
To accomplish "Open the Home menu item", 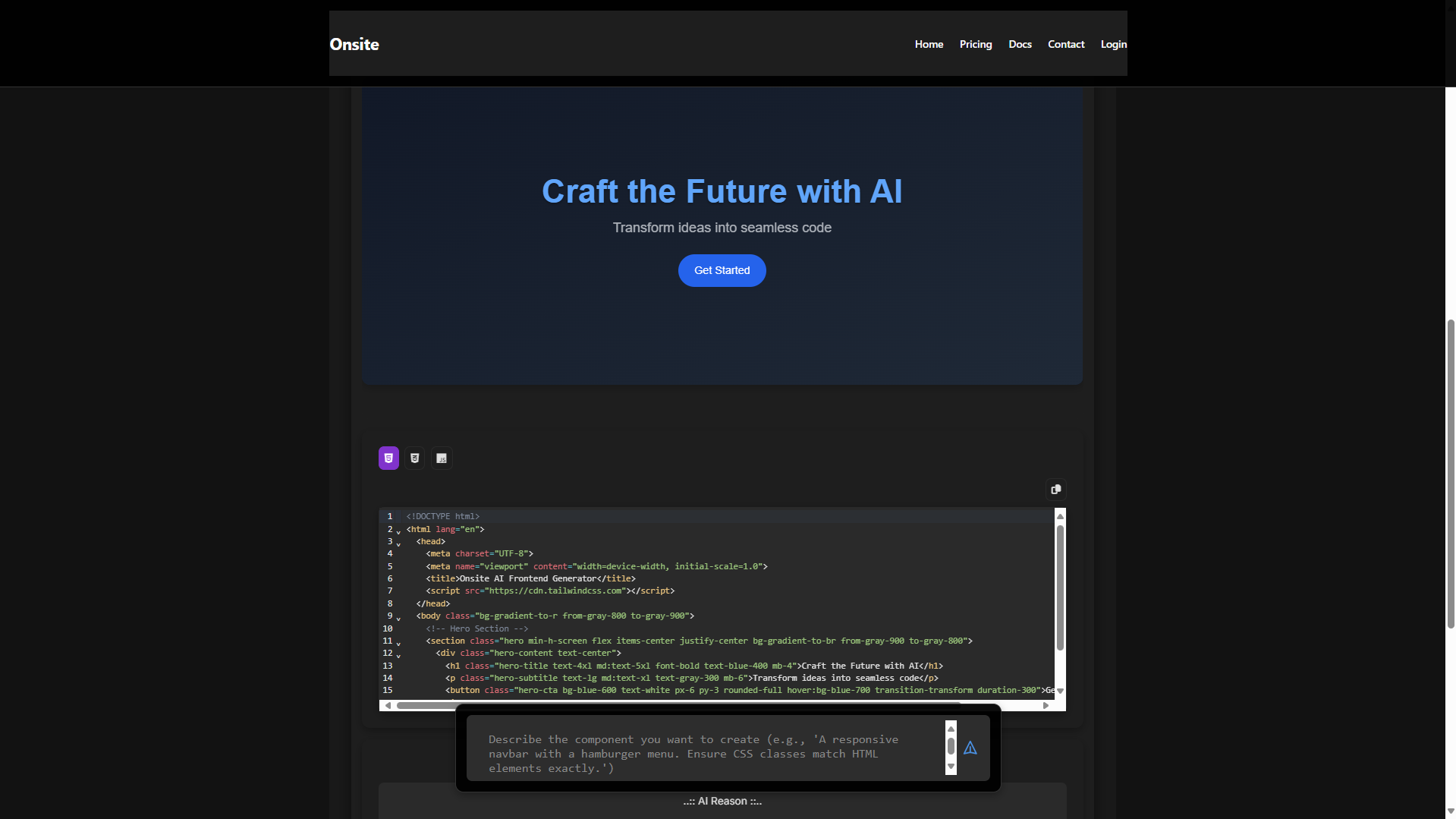I will (x=929, y=44).
